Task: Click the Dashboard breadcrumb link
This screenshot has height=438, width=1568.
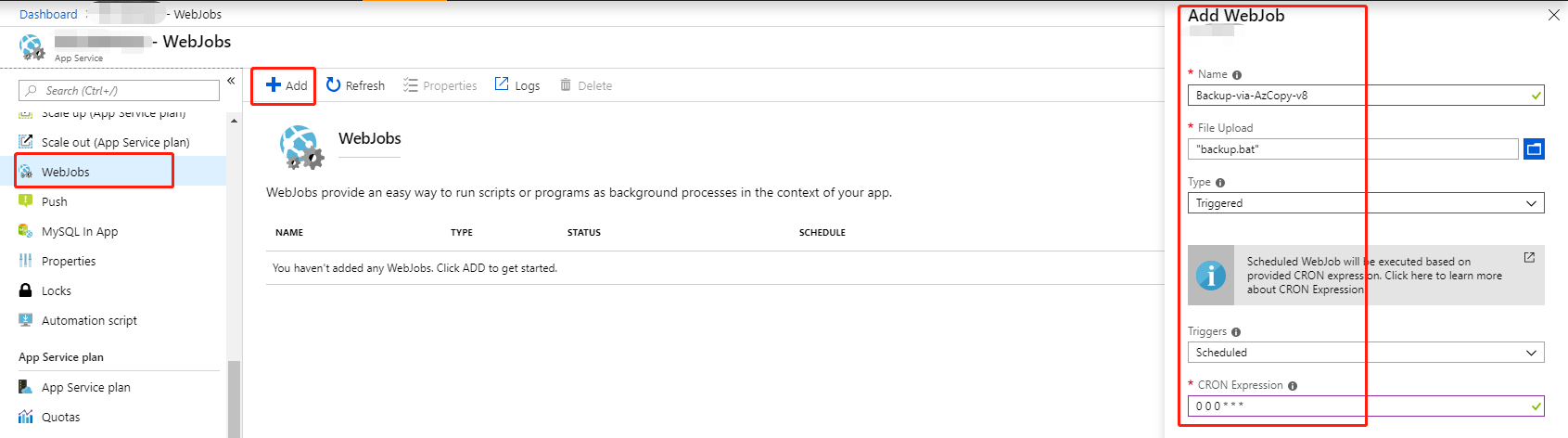Action: point(48,14)
